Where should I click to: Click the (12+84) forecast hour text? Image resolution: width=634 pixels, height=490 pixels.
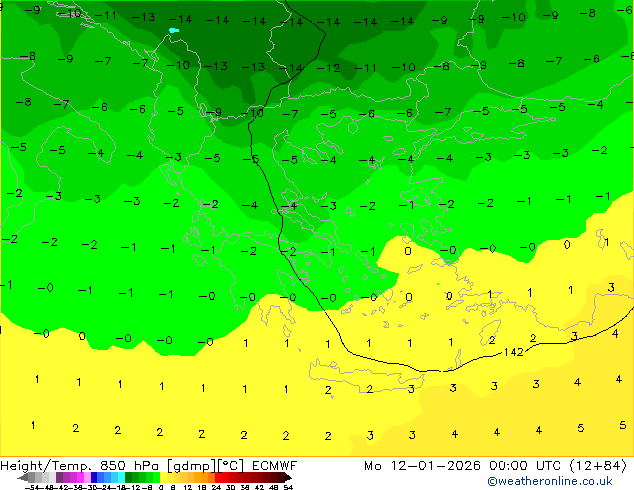click(x=598, y=466)
